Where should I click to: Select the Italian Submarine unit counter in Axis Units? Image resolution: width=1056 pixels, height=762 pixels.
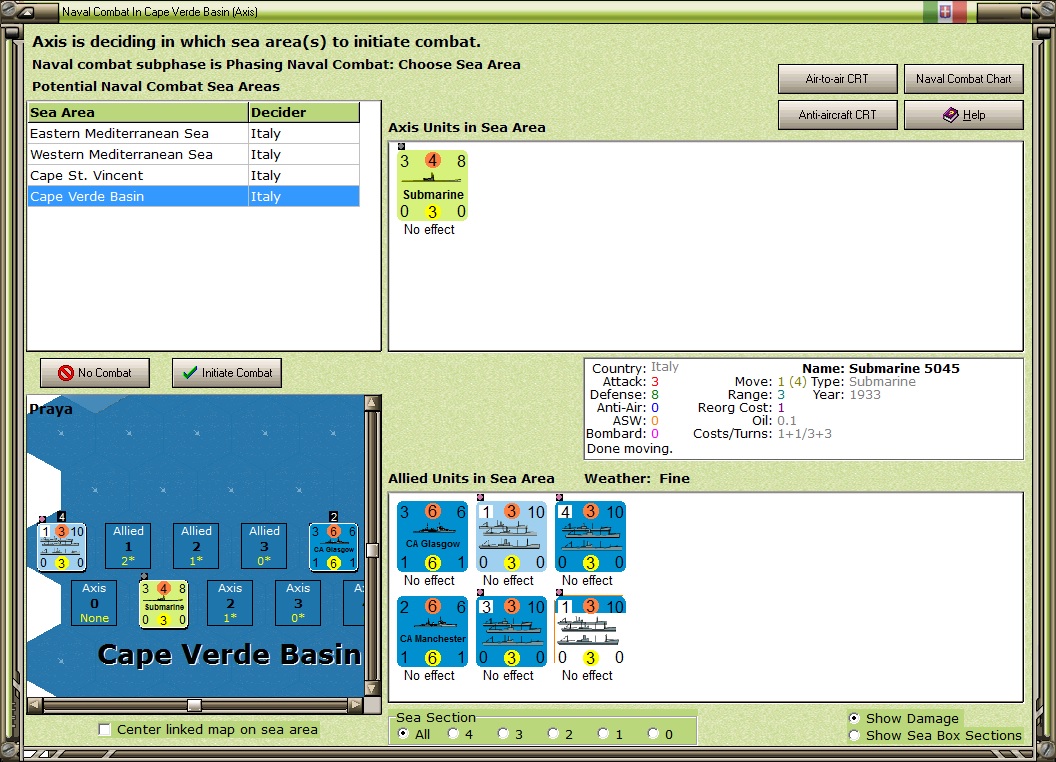tap(432, 186)
